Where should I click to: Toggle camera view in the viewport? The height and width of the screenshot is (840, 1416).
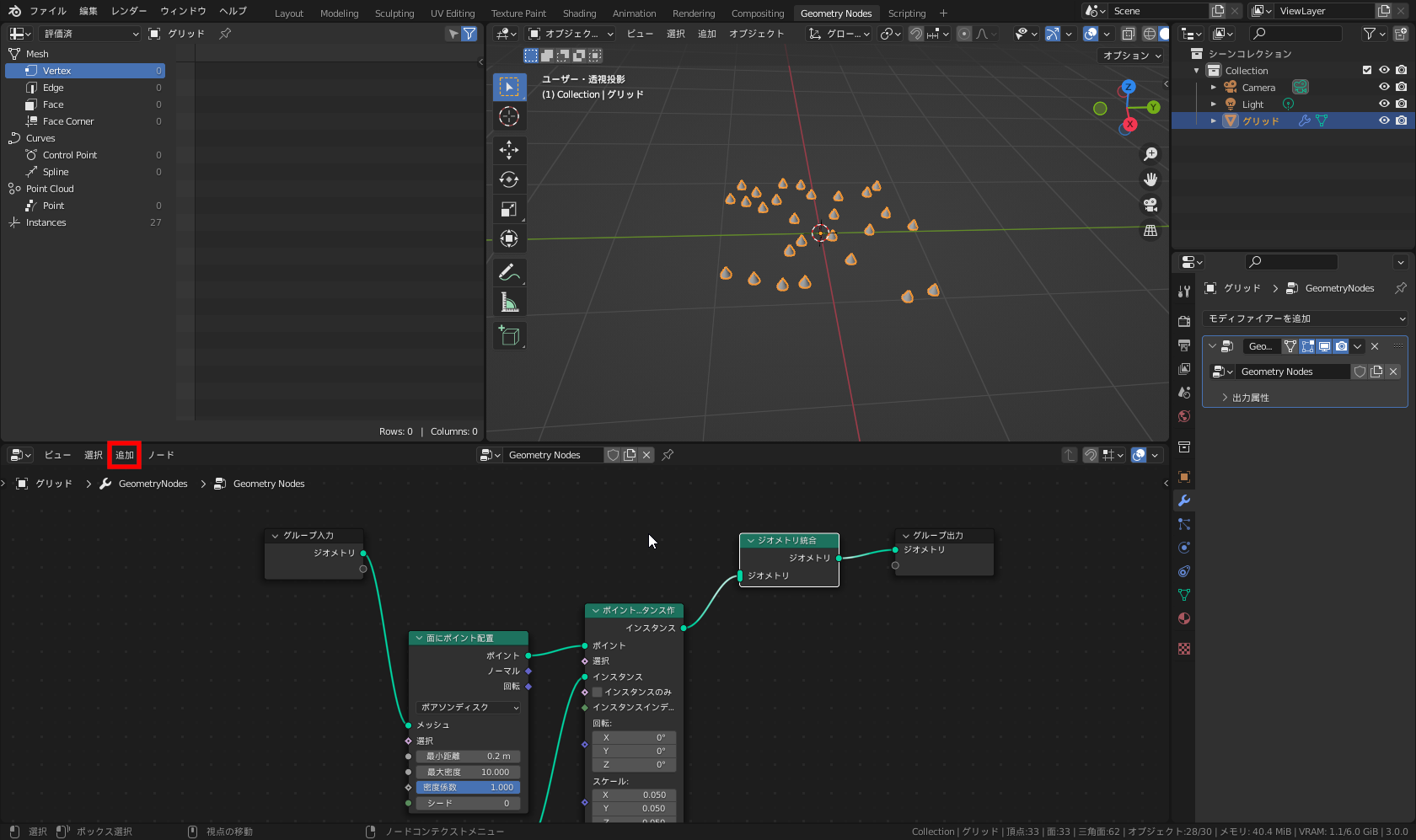pyautogui.click(x=1150, y=205)
